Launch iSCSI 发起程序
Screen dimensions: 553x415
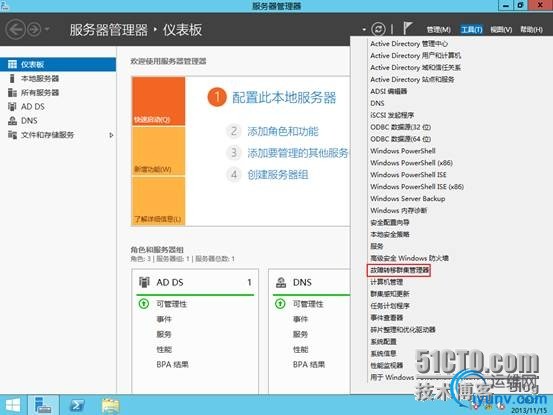click(x=392, y=115)
